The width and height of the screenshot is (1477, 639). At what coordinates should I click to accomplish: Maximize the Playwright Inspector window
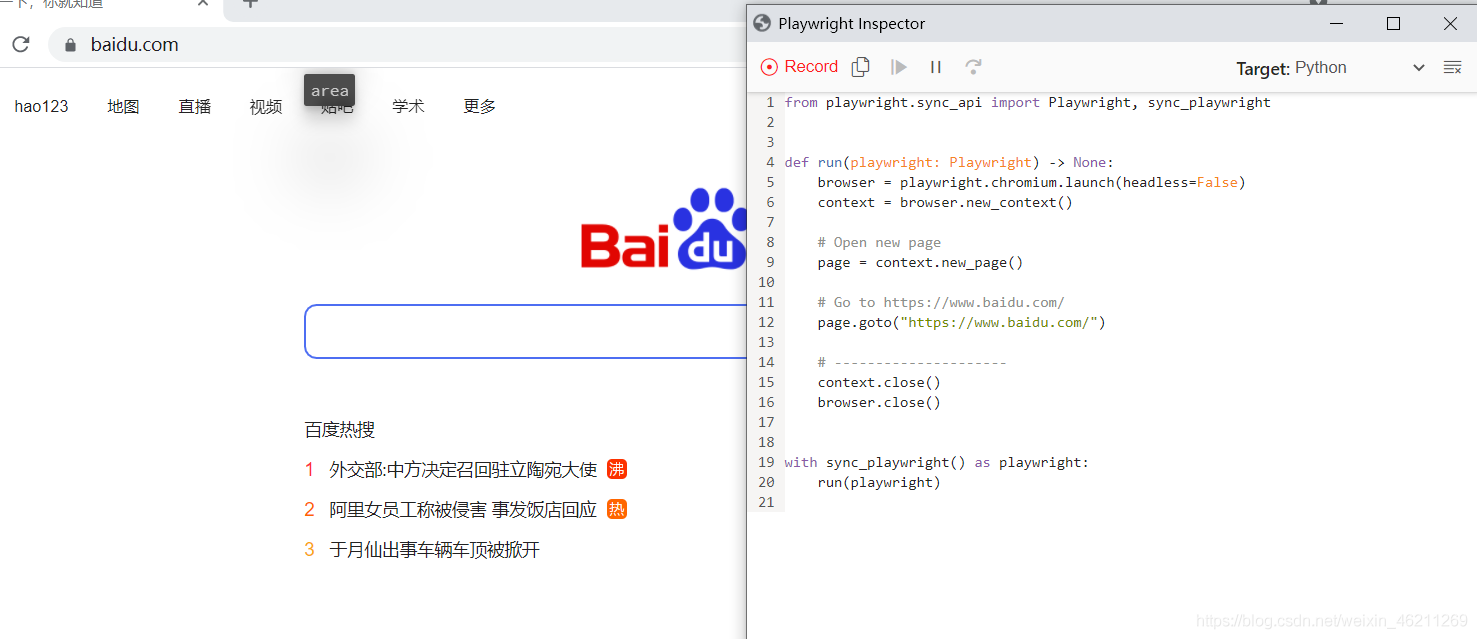pos(1393,23)
